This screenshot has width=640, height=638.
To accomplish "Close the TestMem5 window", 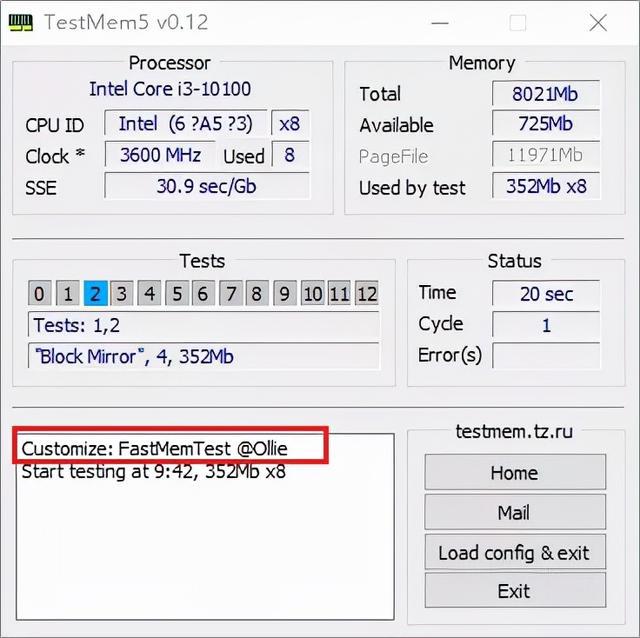I will pyautogui.click(x=598, y=23).
